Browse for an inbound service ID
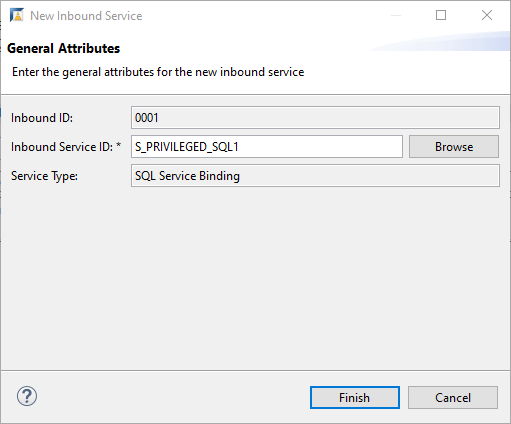This screenshot has width=511, height=424. (x=454, y=147)
